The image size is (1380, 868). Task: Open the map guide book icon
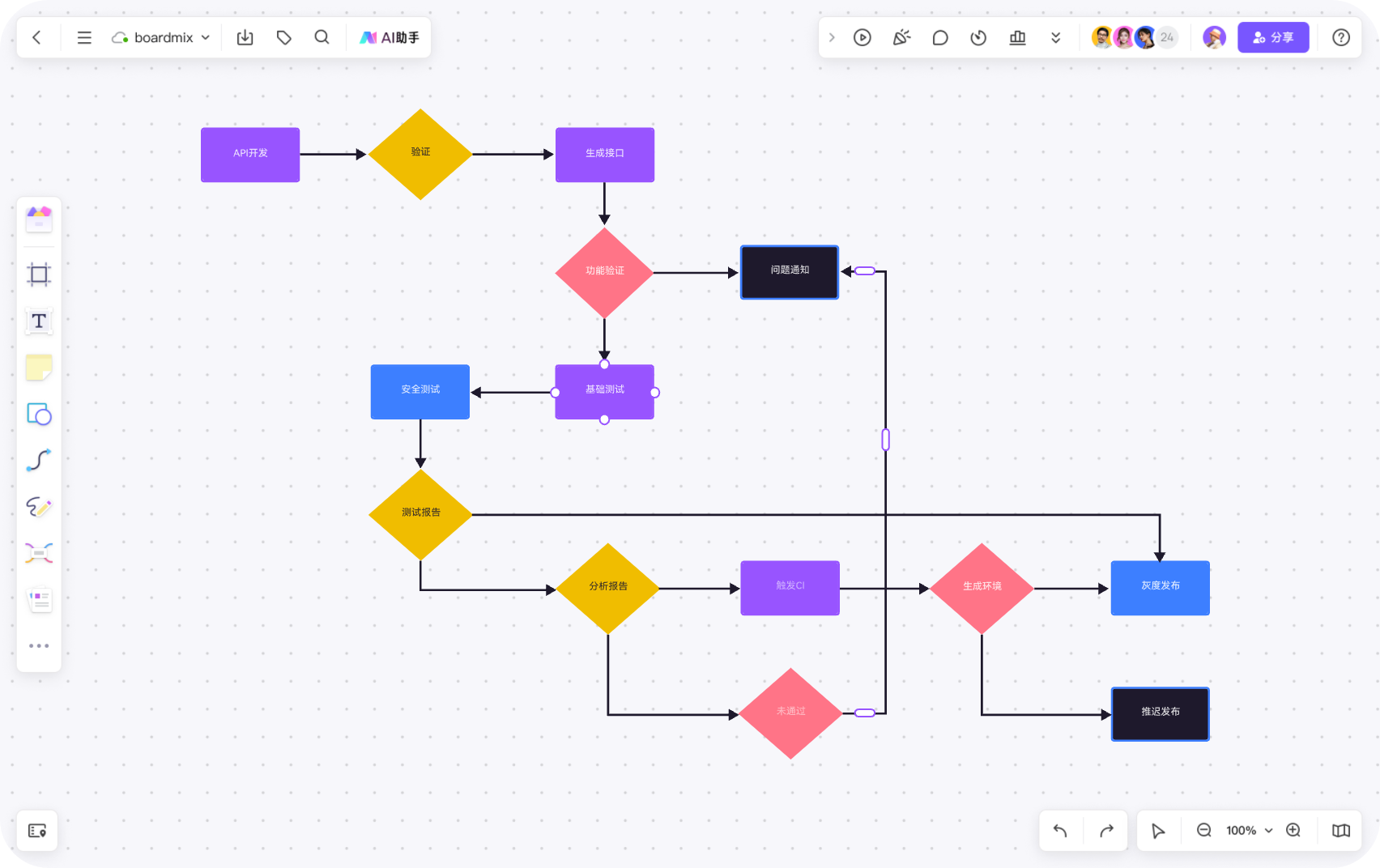(1341, 831)
